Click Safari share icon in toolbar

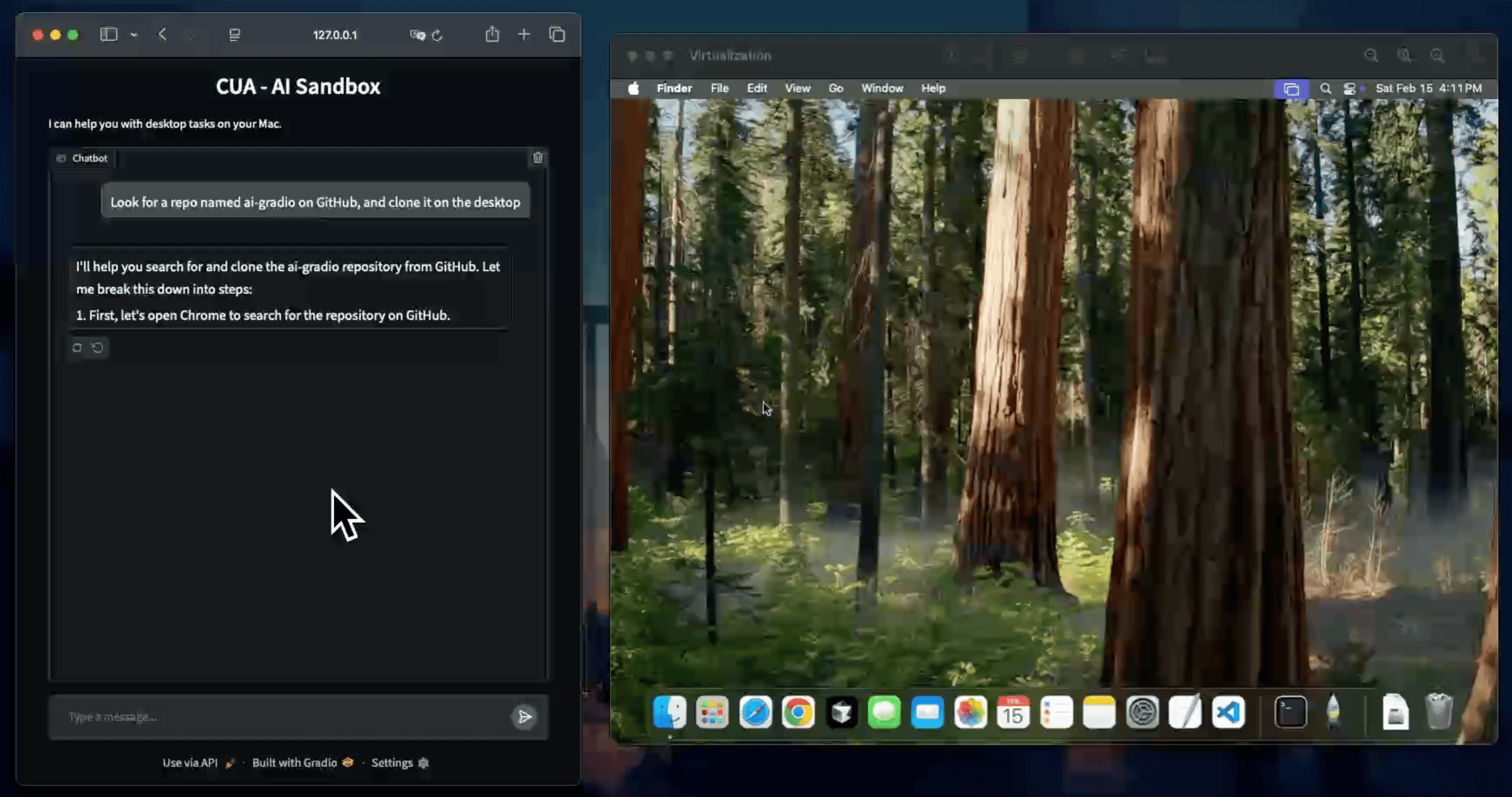click(492, 34)
